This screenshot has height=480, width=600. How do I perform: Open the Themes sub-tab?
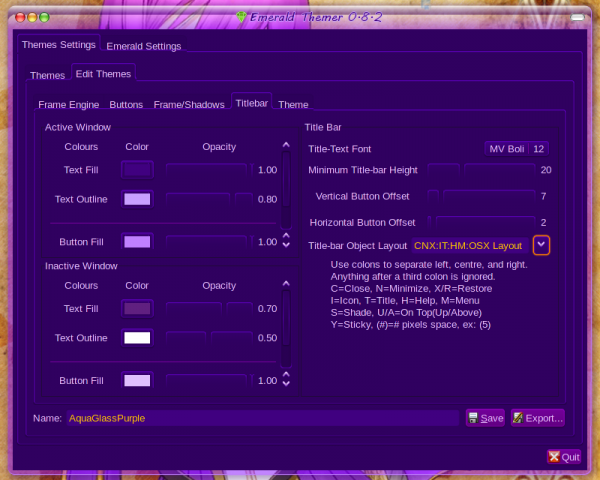click(47, 75)
